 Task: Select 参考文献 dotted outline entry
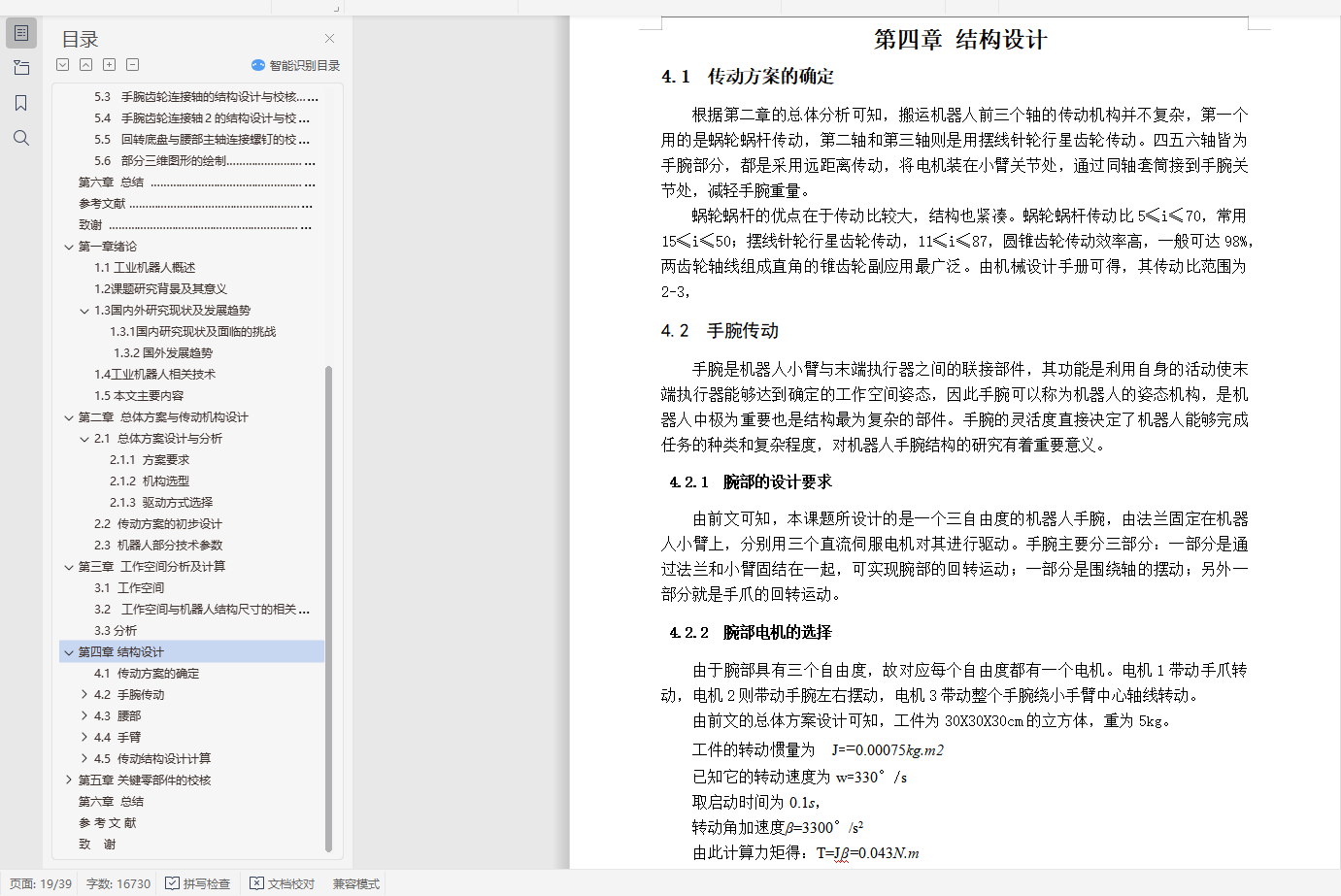(x=196, y=204)
